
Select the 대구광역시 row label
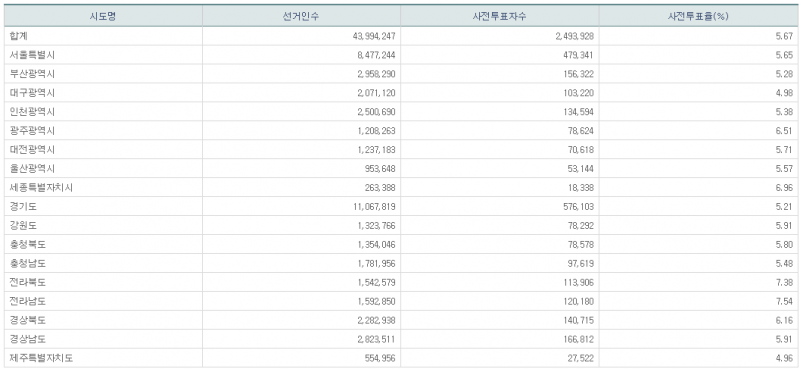tap(32, 93)
